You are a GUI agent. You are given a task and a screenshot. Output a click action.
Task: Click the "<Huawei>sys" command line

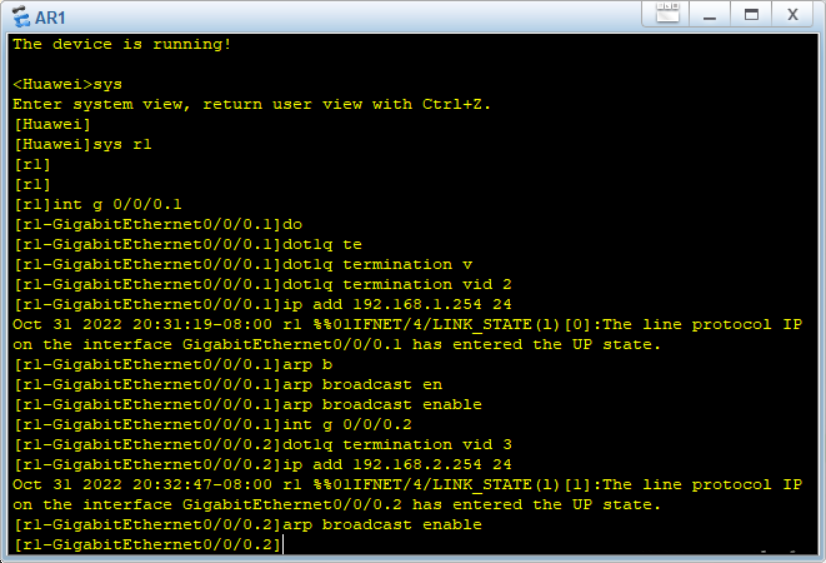coord(67,84)
